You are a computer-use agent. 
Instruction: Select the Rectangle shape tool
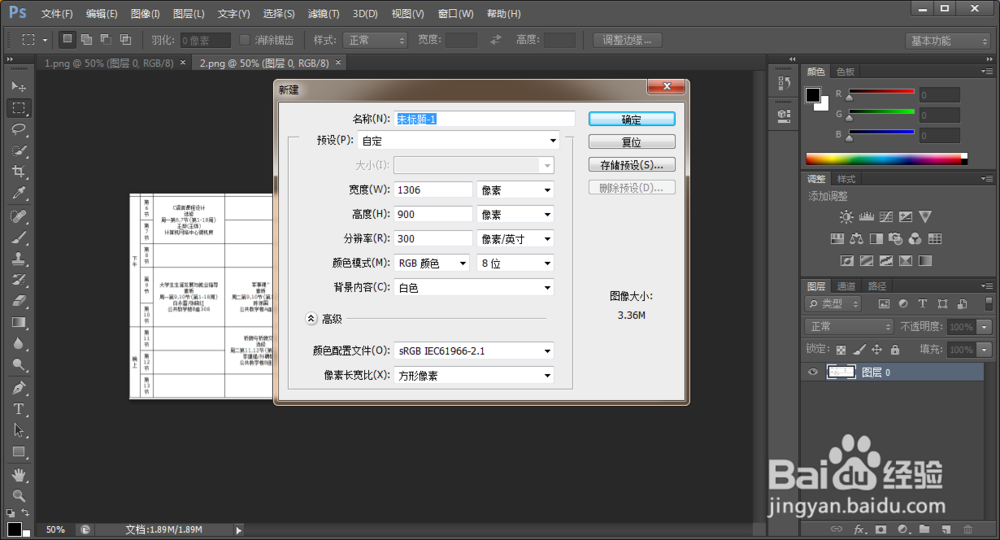click(x=18, y=452)
